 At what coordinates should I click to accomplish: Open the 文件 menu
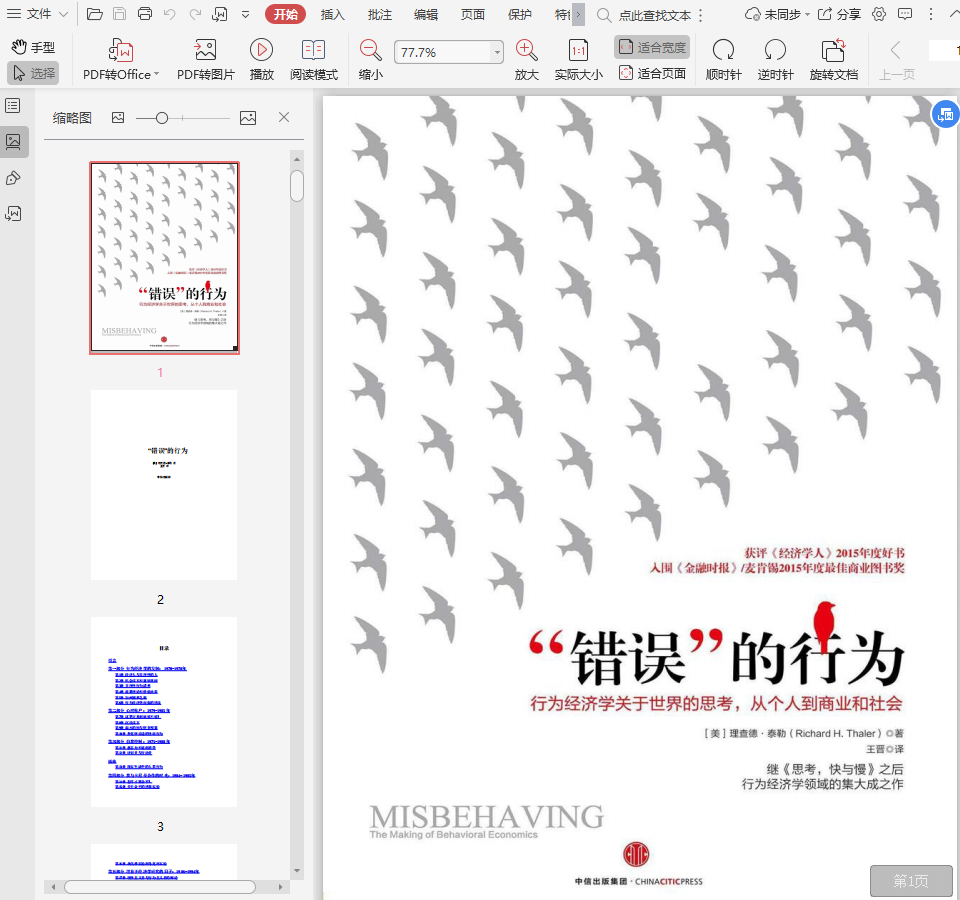point(37,13)
